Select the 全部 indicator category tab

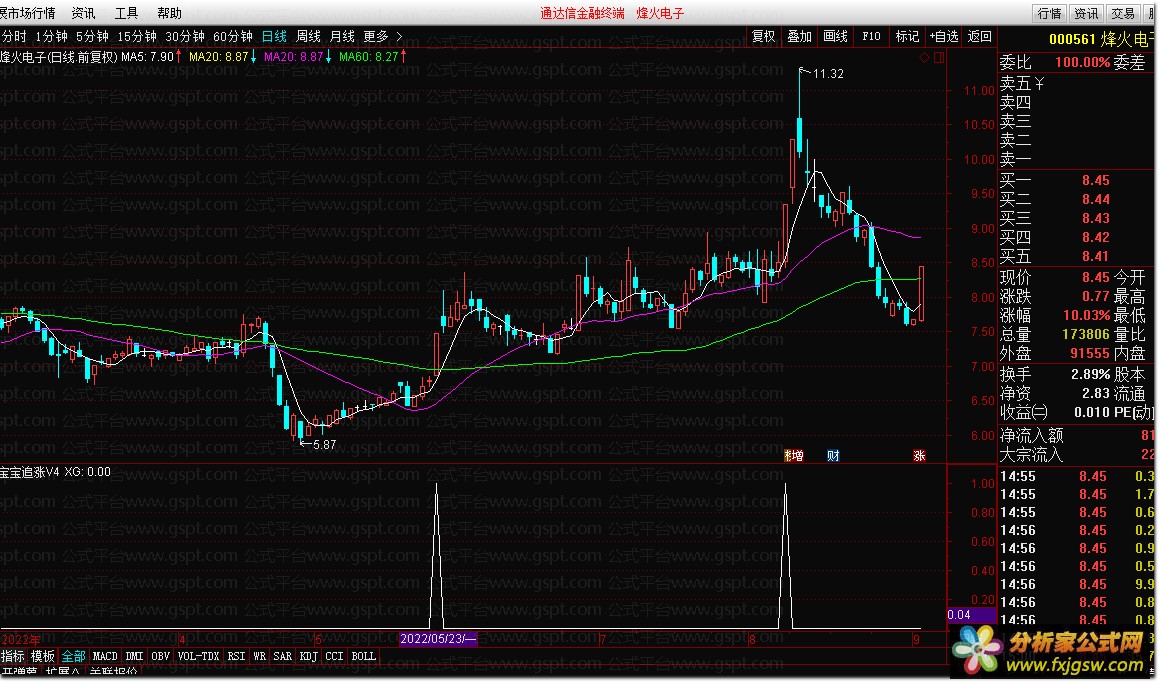pyautogui.click(x=73, y=656)
